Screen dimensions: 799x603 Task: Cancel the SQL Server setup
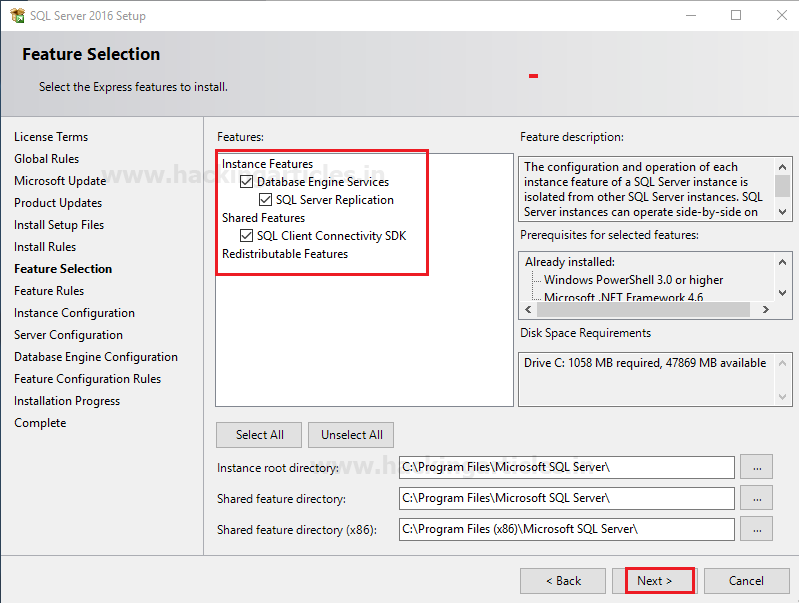(747, 581)
